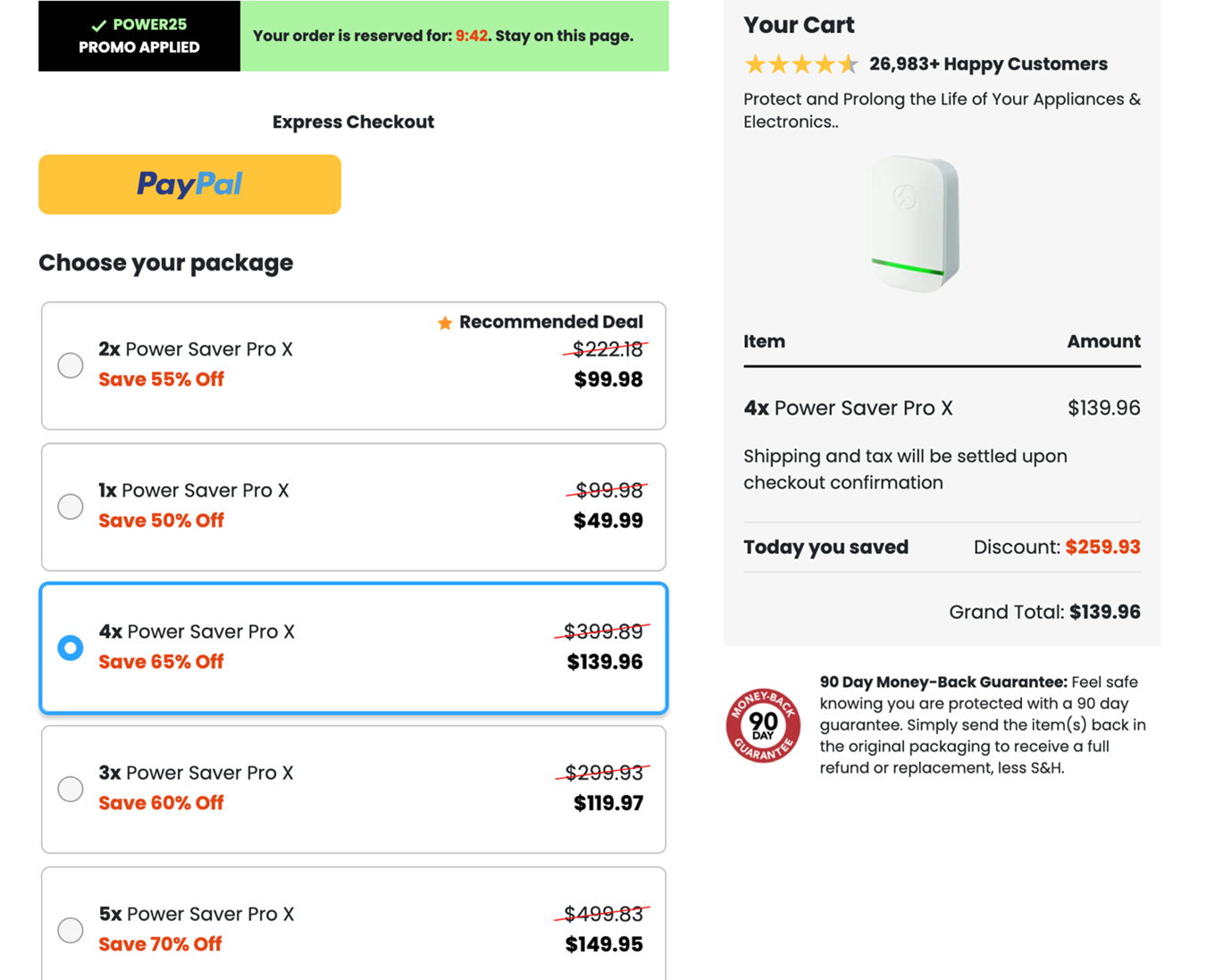The height and width of the screenshot is (980, 1232).
Task: Click the 90 Day Money-Back Guarantee badge
Action: [763, 725]
